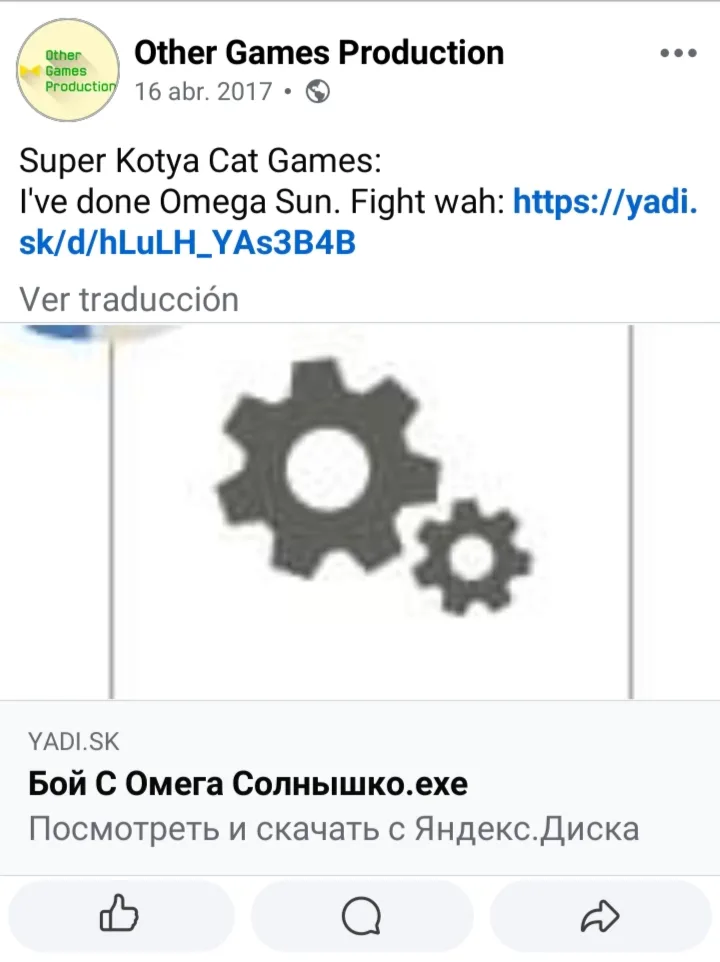Click the globe public audience icon
720x962 pixels.
(x=318, y=91)
